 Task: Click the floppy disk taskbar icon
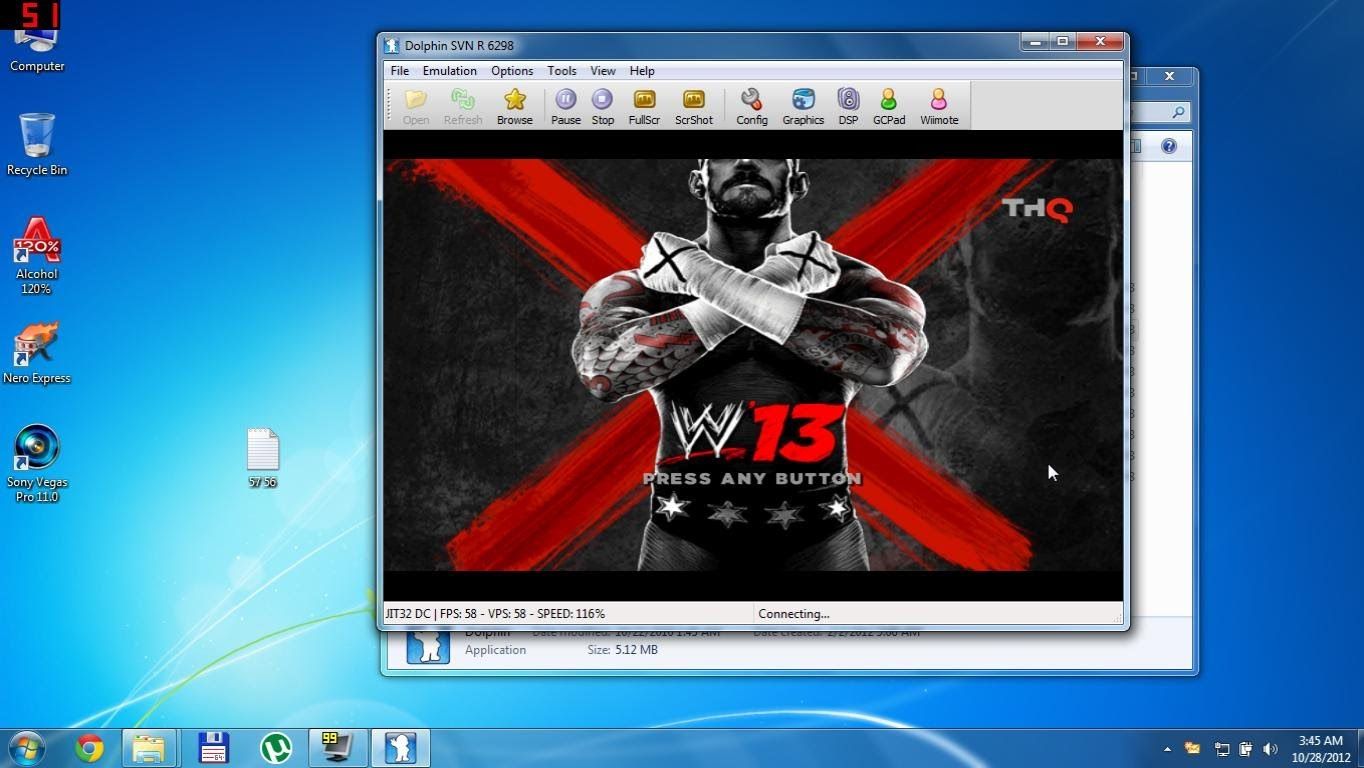point(213,748)
